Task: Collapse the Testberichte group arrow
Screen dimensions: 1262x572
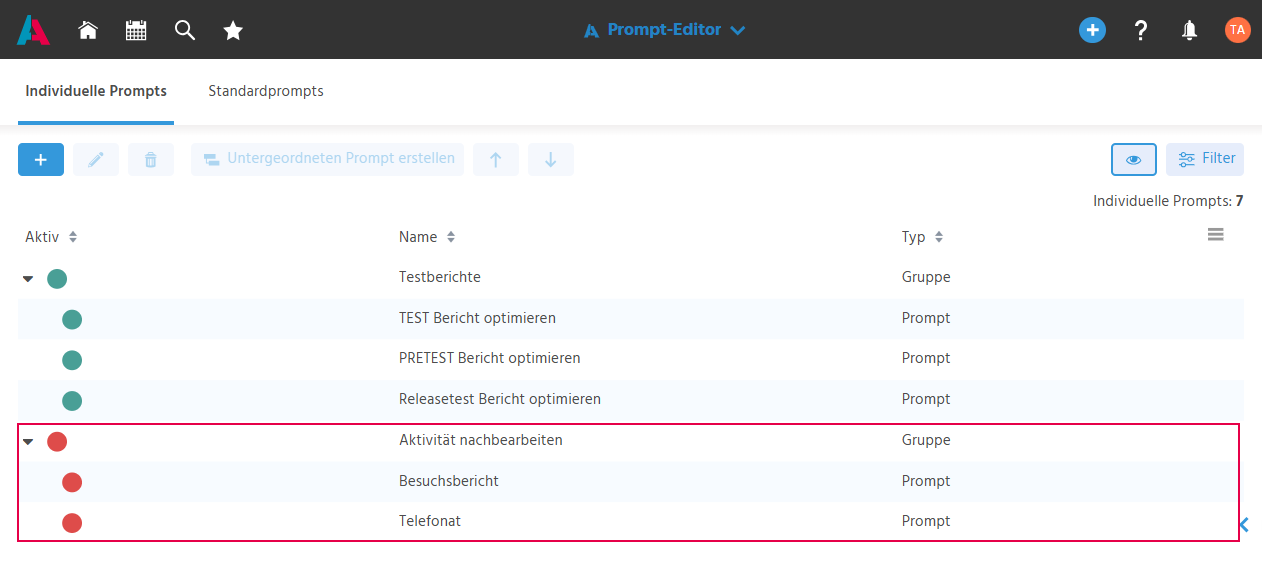Action: (28, 279)
